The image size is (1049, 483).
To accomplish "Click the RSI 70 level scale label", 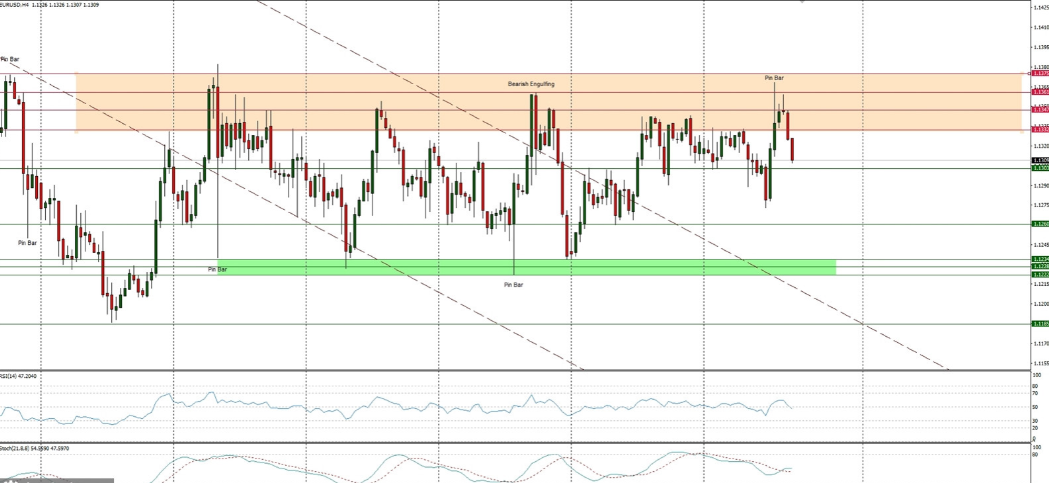I will (1033, 395).
